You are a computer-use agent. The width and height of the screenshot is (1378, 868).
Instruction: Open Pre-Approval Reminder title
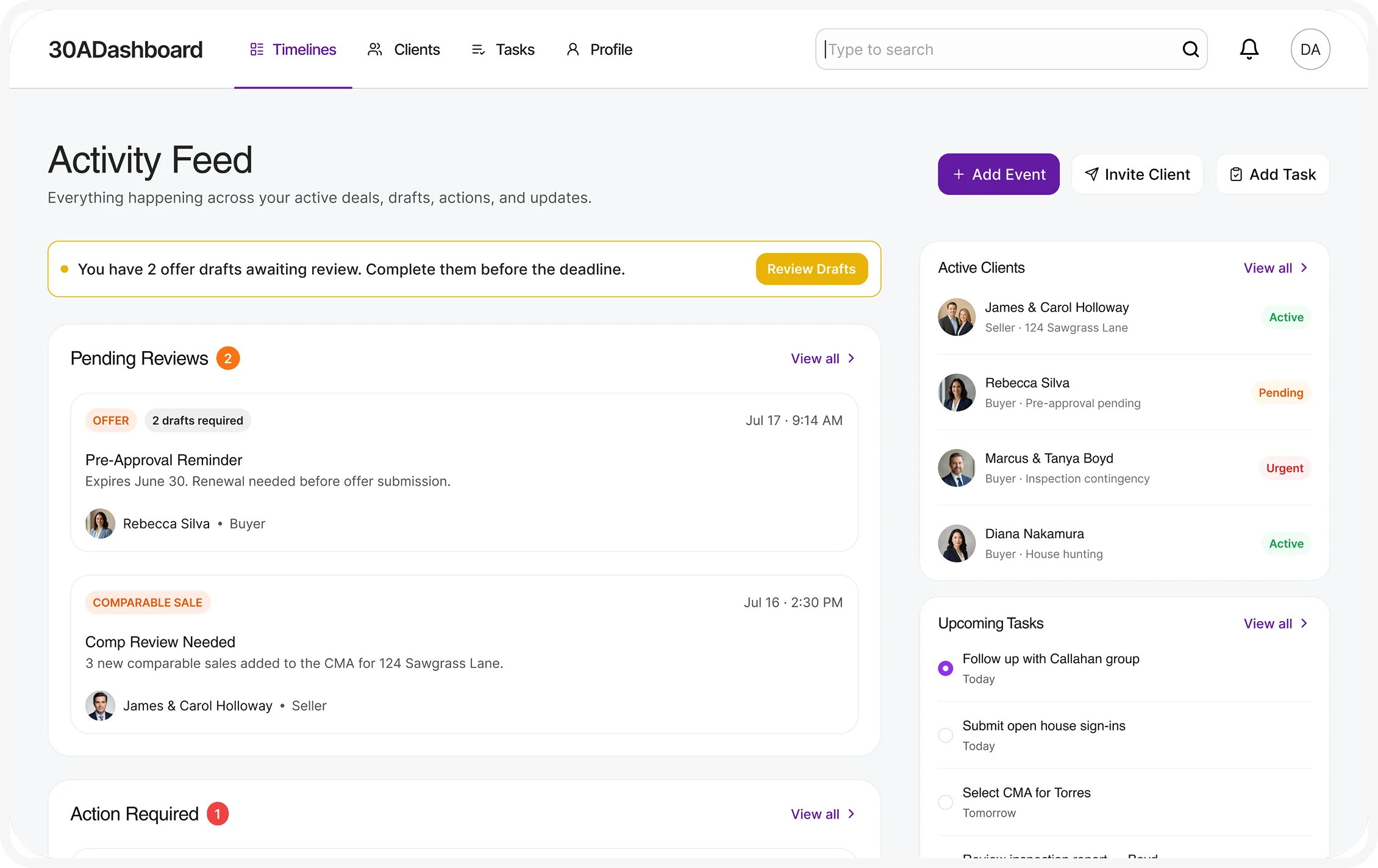(163, 460)
